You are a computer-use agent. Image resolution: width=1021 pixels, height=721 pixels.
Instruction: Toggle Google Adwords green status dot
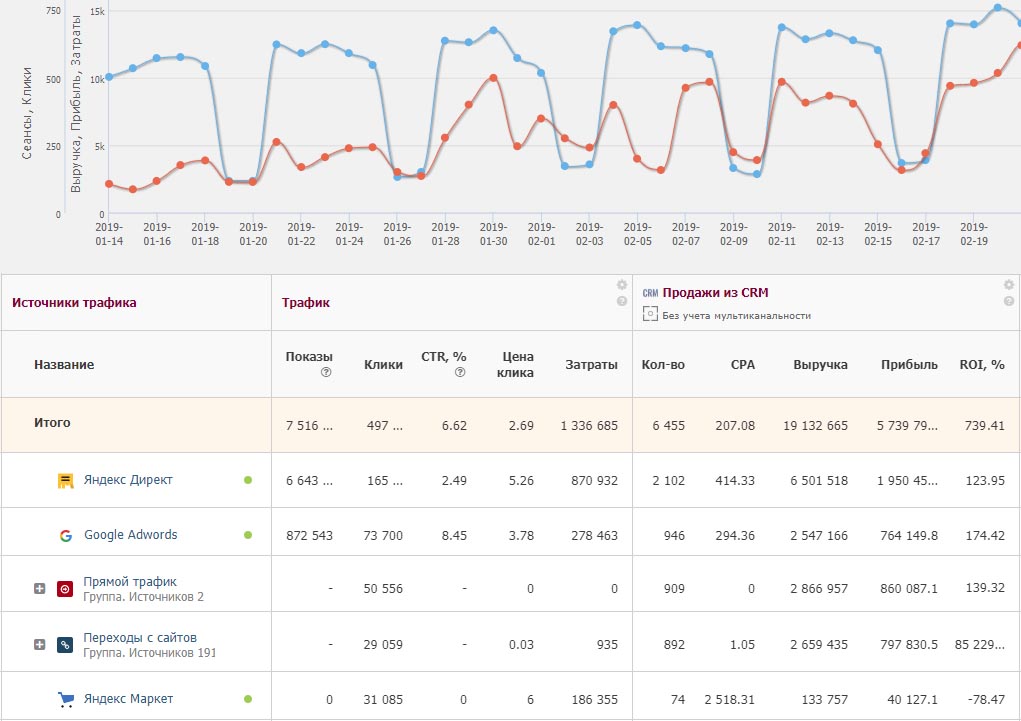click(248, 535)
